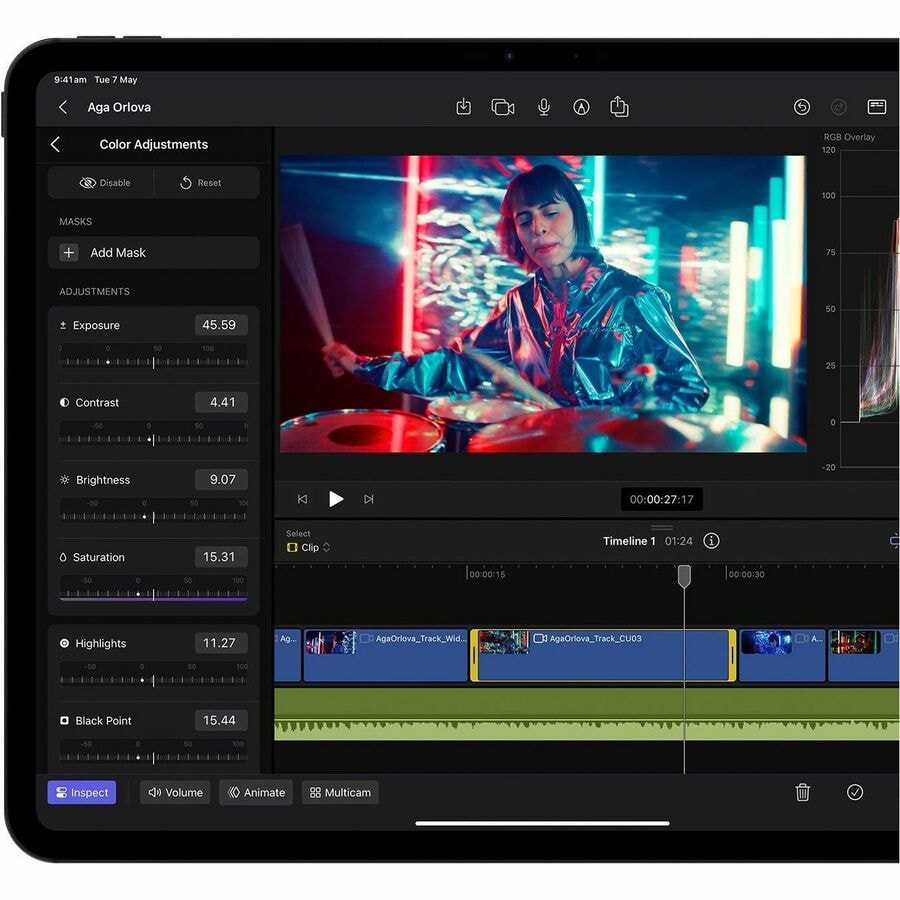Tap the timeline playhead handle
The width and height of the screenshot is (900, 900).
(x=684, y=576)
